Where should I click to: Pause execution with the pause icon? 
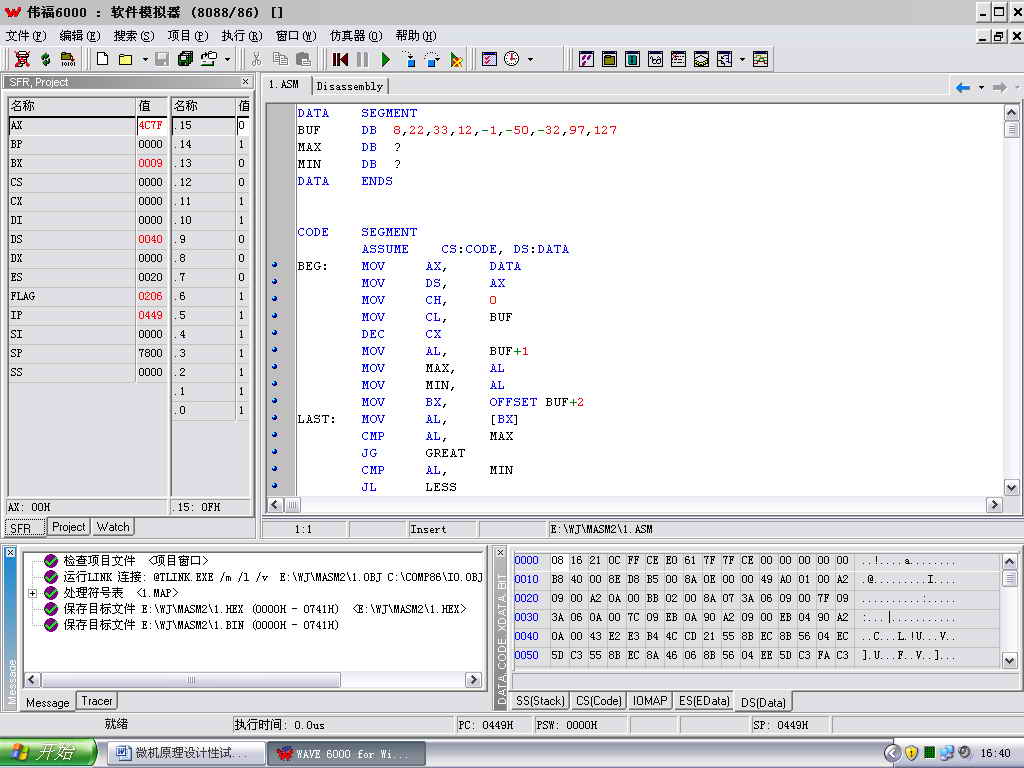click(x=362, y=59)
